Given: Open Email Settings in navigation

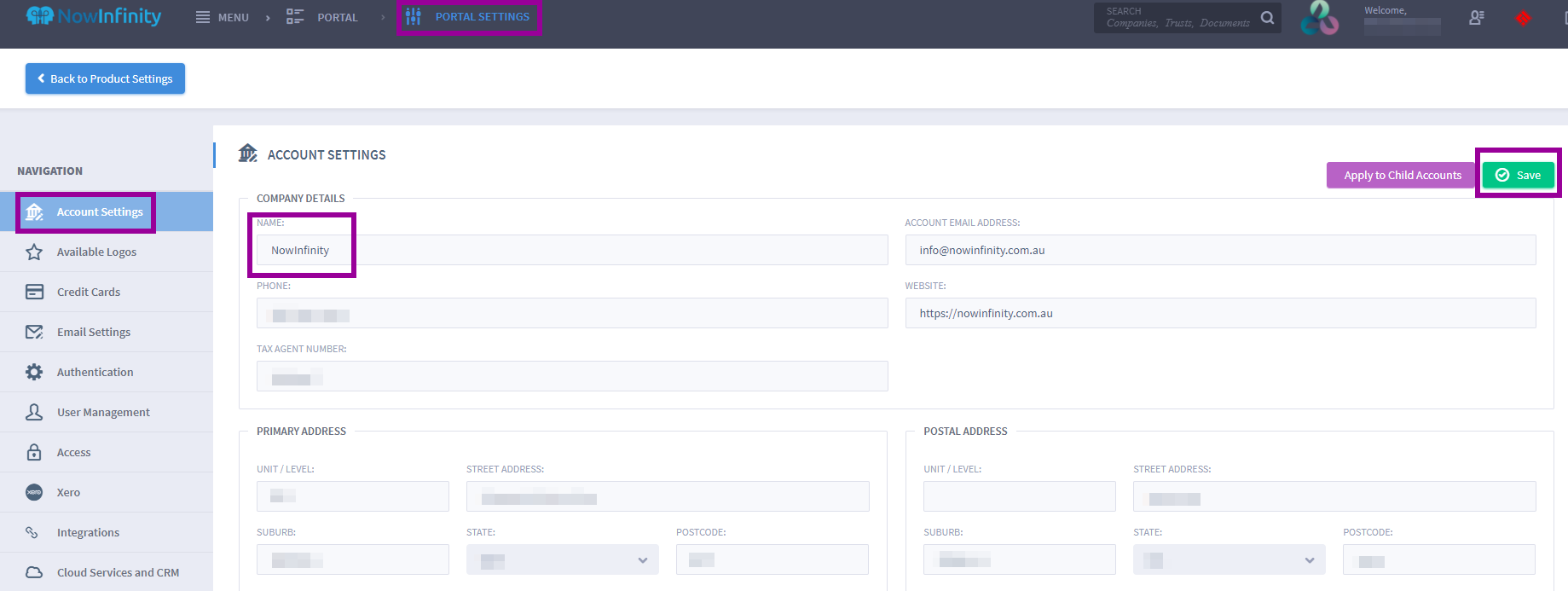Looking at the screenshot, I should tap(107, 332).
